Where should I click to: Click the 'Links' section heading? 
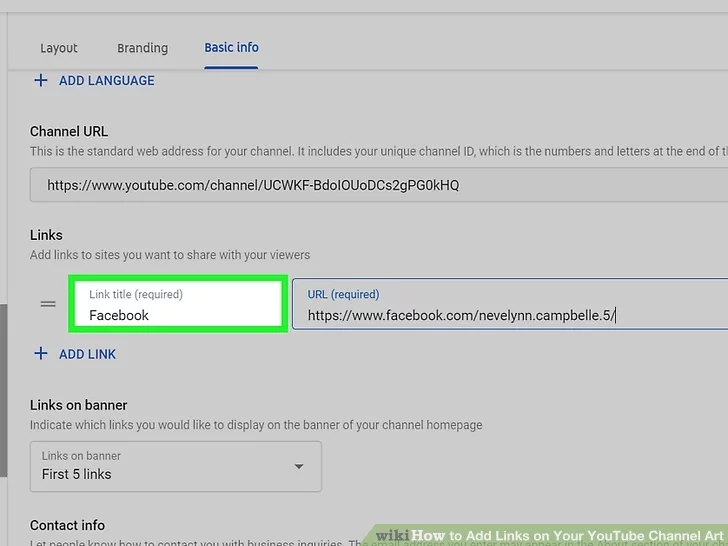[x=46, y=235]
